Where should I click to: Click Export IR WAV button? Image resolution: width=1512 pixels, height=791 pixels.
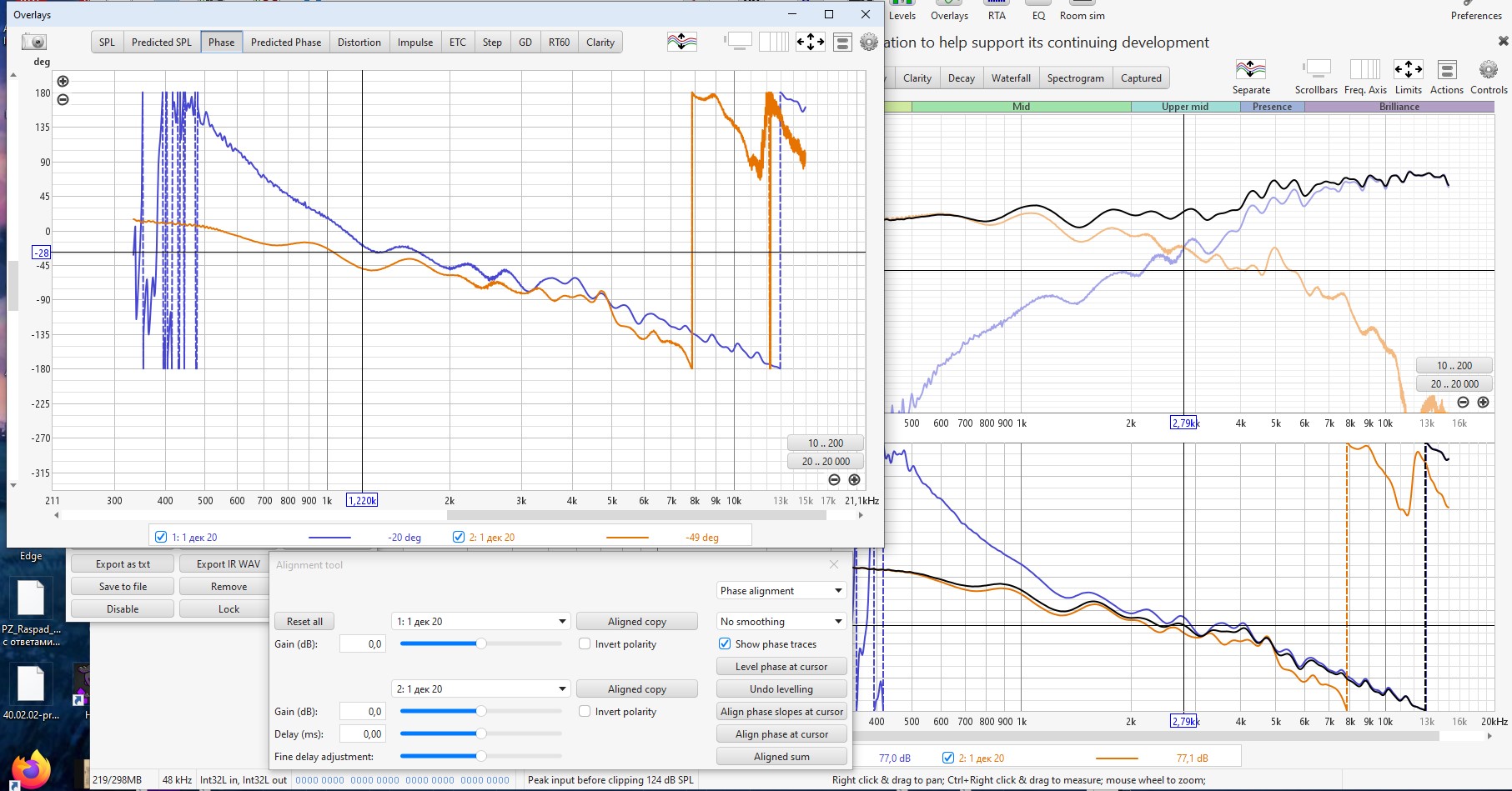[x=229, y=563]
